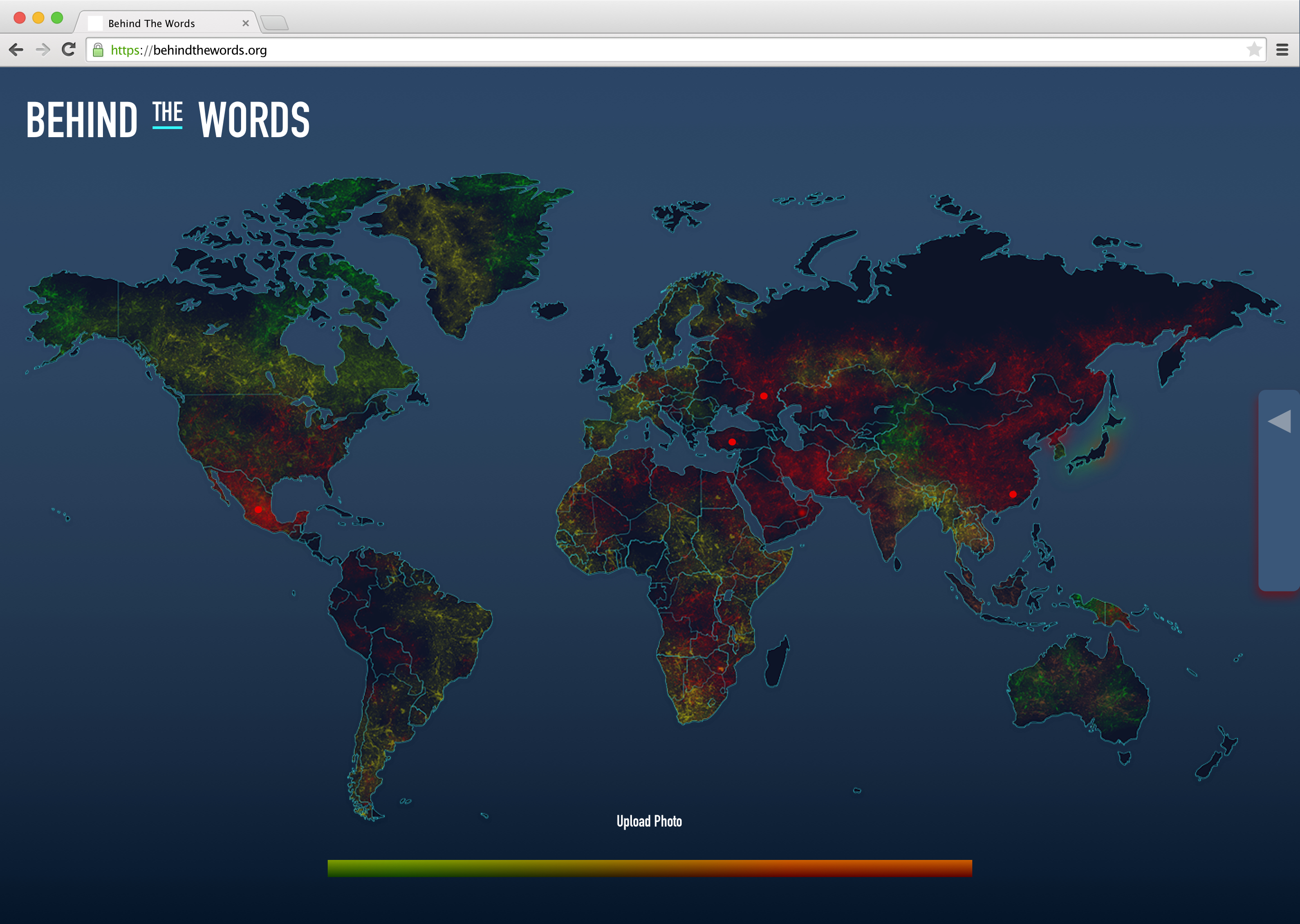Click the red close window button
Screen dimensions: 1300x924
pos(19,18)
